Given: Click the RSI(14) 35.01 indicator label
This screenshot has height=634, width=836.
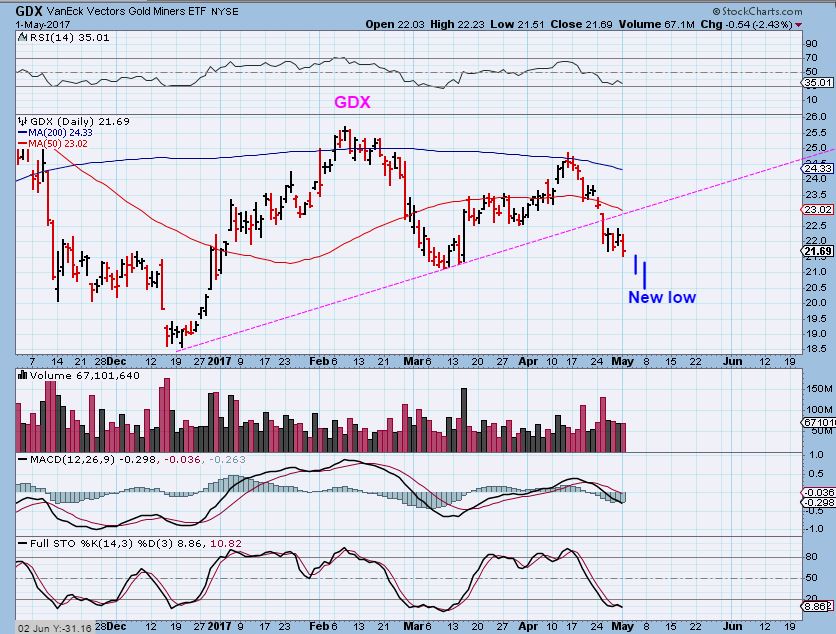Looking at the screenshot, I should tap(69, 37).
